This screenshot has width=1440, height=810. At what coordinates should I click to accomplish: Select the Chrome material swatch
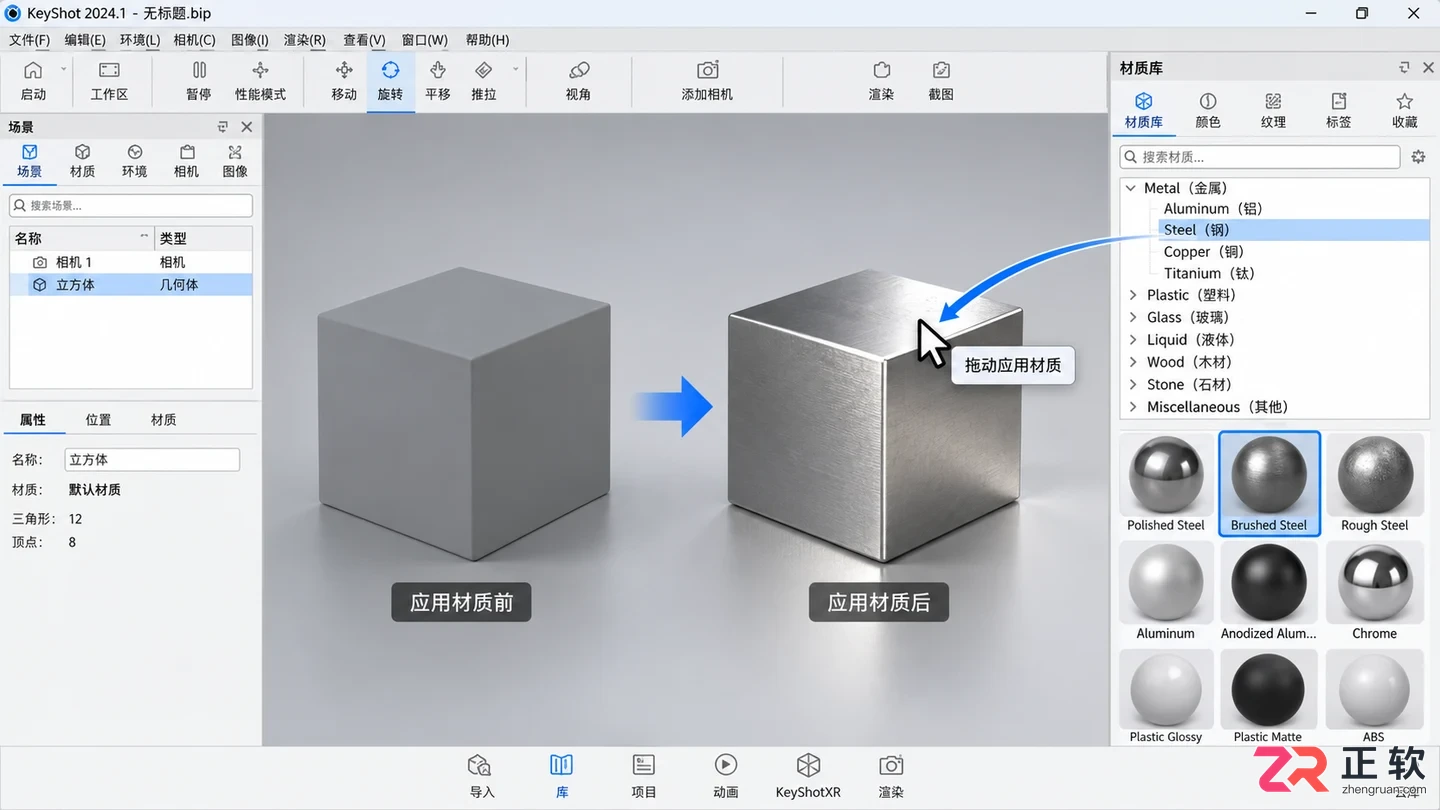(1374, 592)
